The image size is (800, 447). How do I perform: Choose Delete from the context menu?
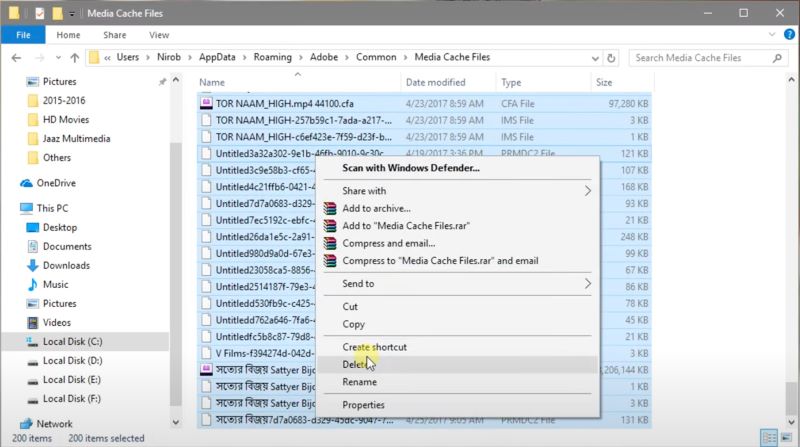tap(356, 365)
